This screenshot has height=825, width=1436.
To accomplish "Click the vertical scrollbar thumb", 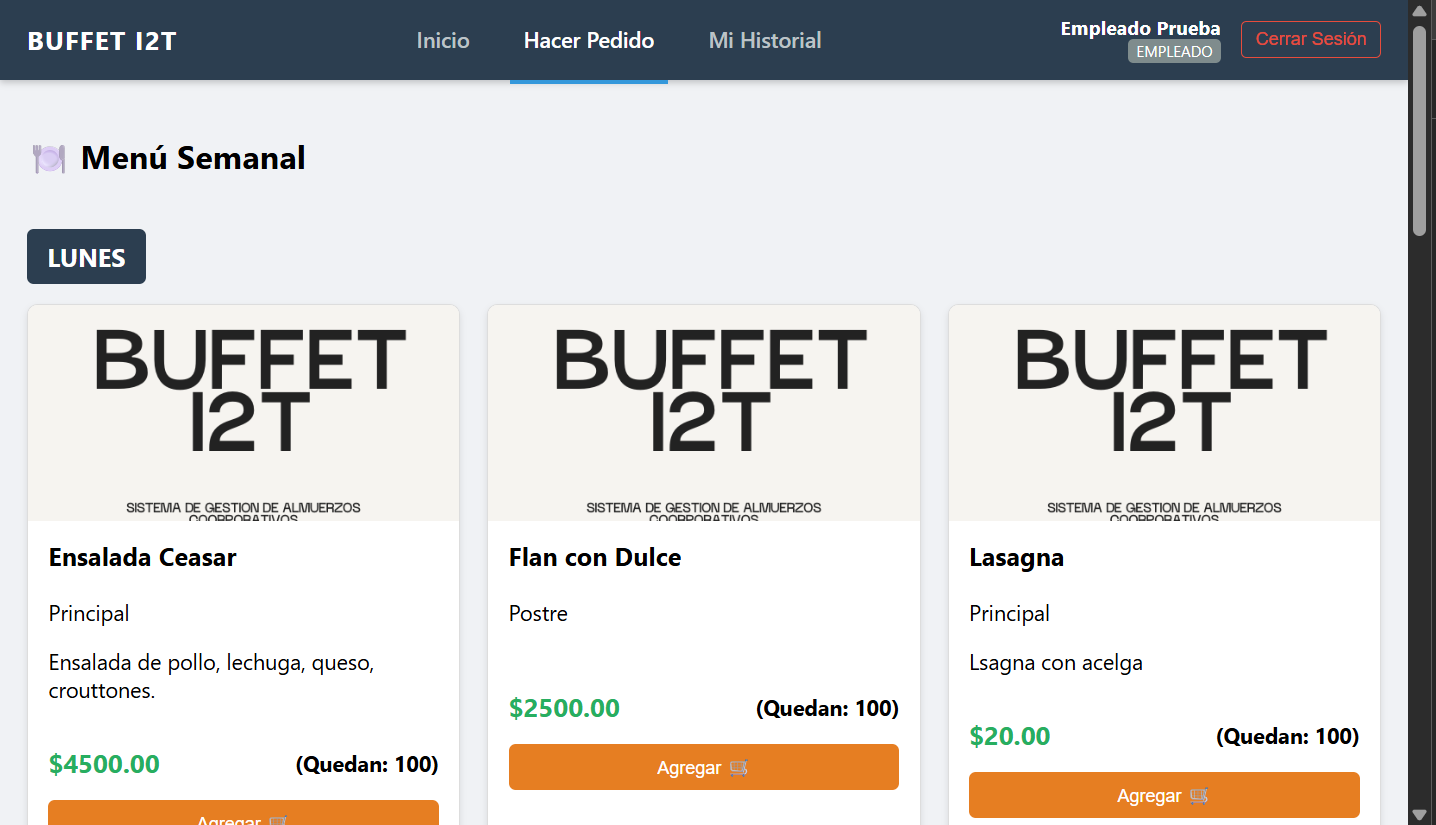I will coord(1419,130).
